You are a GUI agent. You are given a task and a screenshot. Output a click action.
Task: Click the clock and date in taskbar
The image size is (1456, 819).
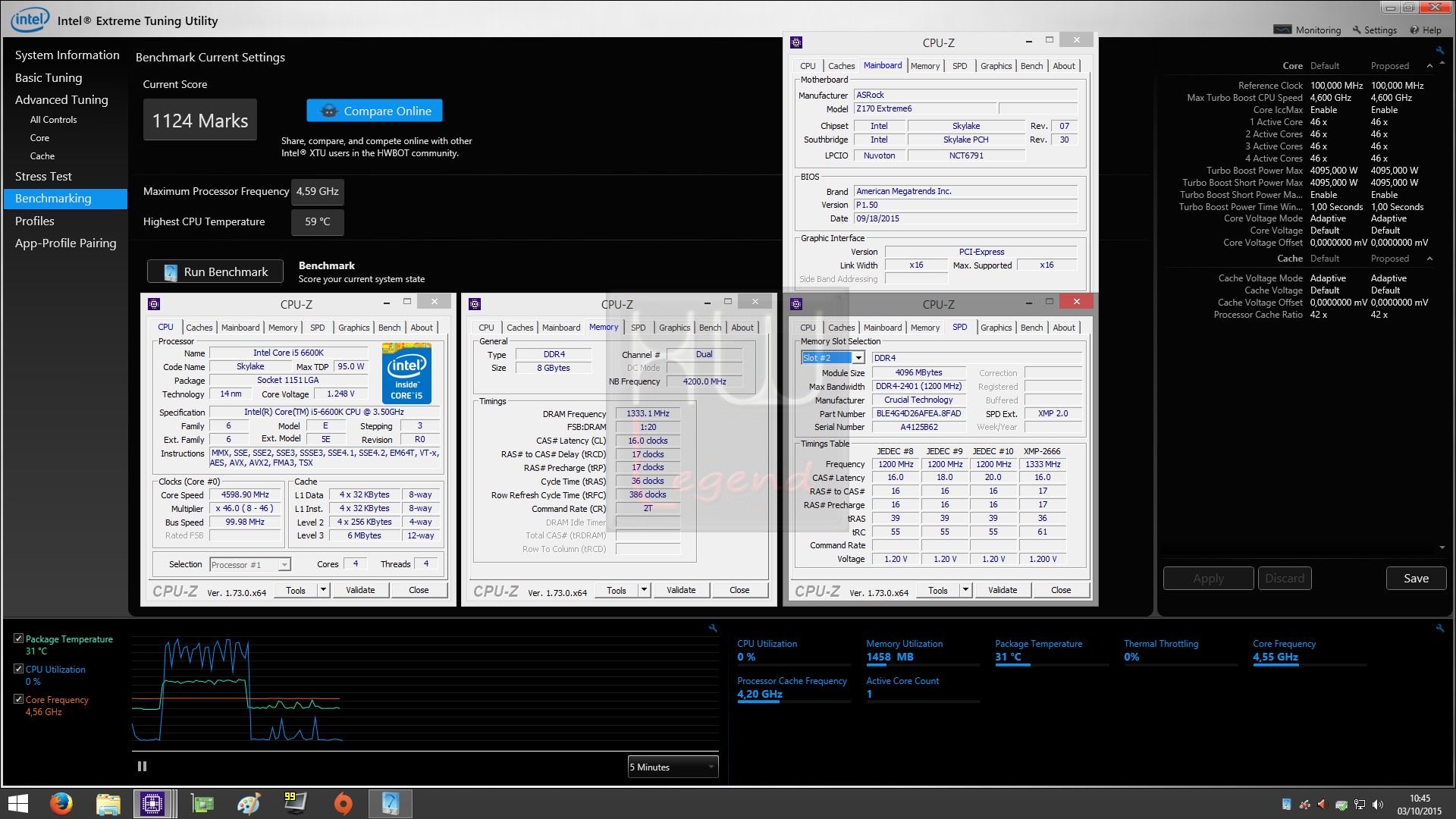click(1420, 805)
